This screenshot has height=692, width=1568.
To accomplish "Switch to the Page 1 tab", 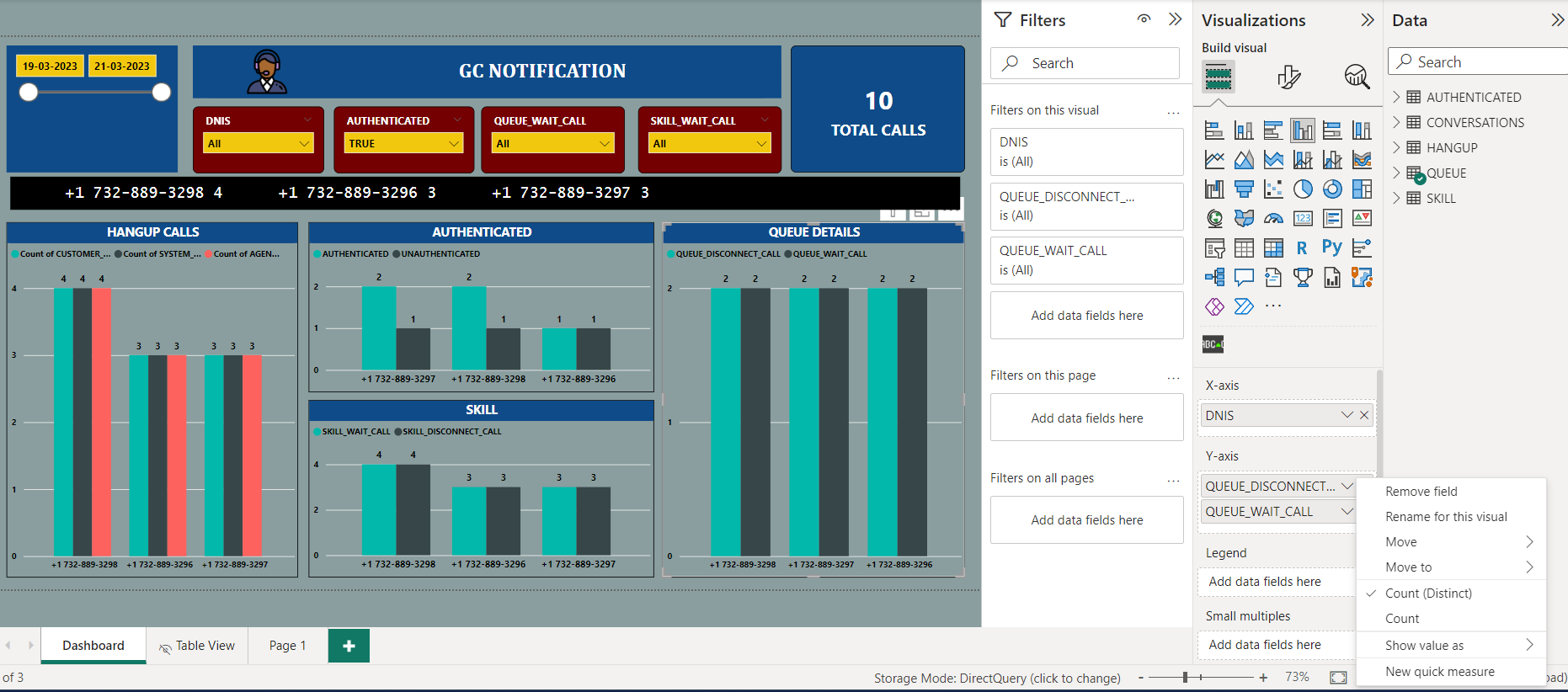I will click(x=287, y=646).
